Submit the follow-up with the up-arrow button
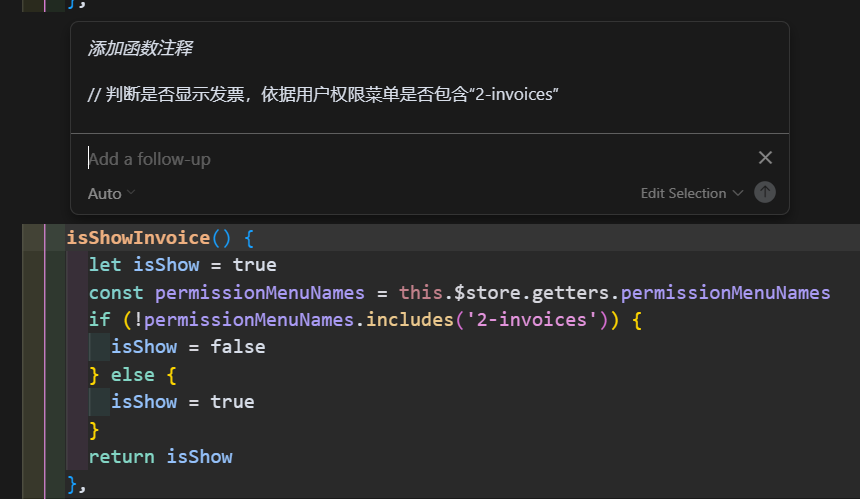The width and height of the screenshot is (860, 499). (x=765, y=192)
